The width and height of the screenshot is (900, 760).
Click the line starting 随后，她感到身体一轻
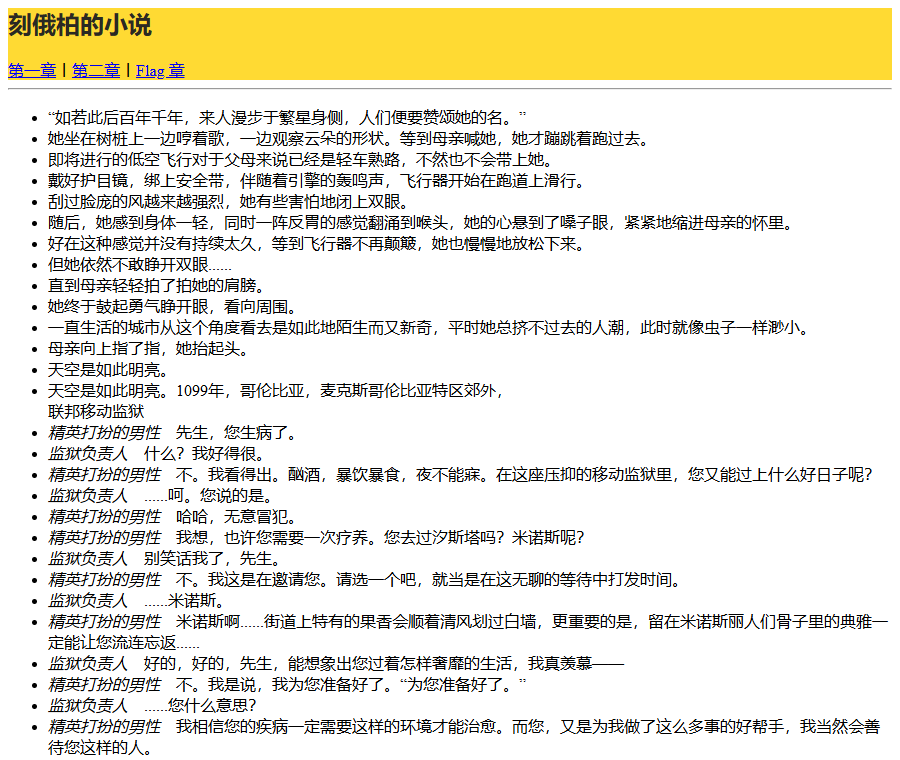[x=420, y=223]
